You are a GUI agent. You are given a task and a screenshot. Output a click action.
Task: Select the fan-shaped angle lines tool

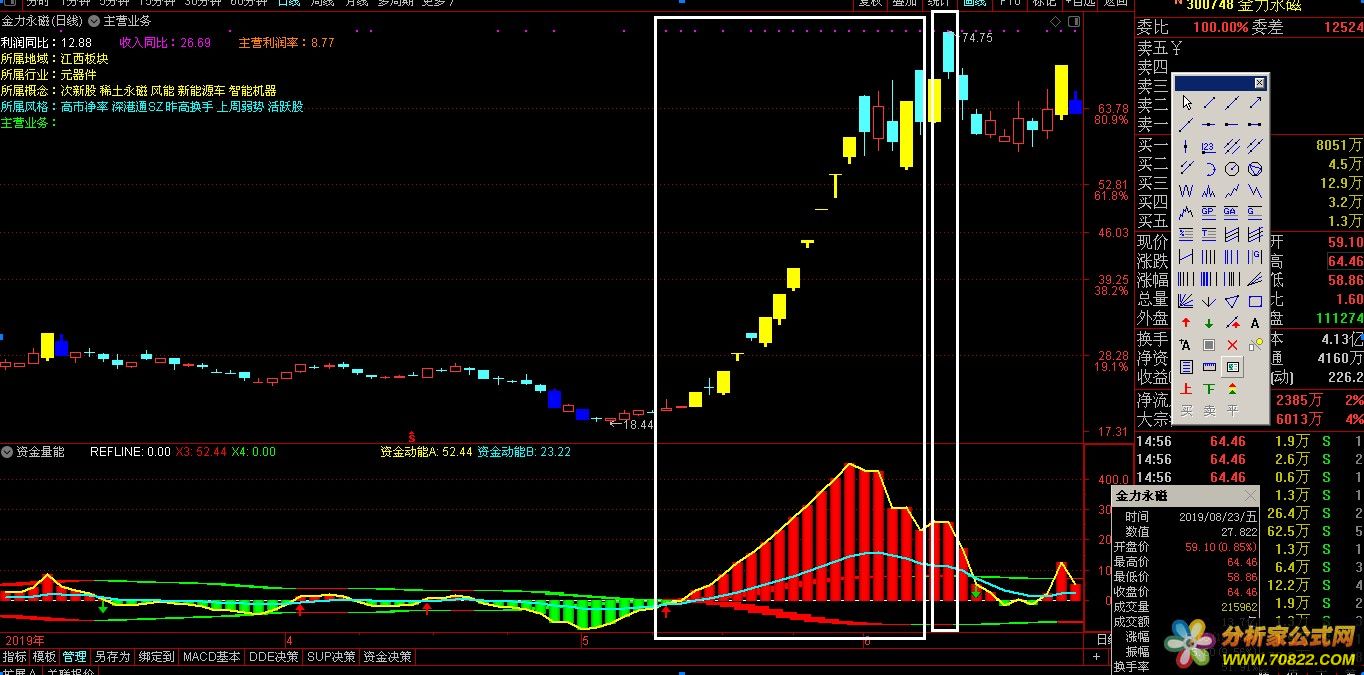click(x=1187, y=300)
